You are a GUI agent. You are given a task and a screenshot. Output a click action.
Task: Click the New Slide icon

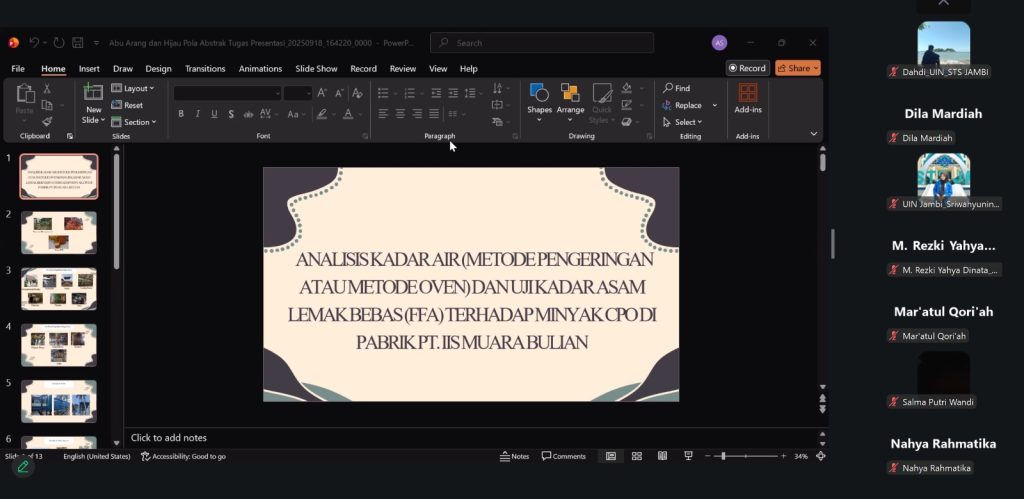pyautogui.click(x=93, y=94)
